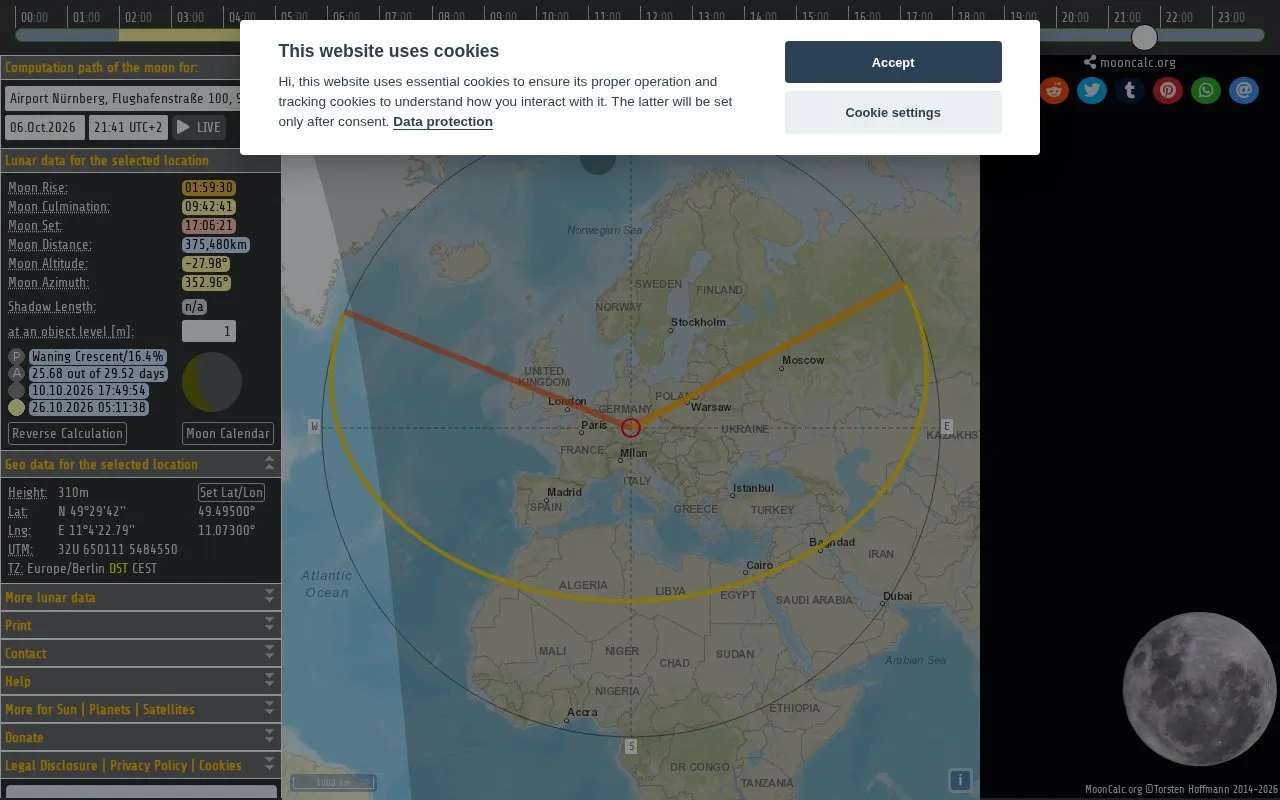The height and width of the screenshot is (800, 1280).
Task: Open the Data protection link
Action: pos(443,122)
